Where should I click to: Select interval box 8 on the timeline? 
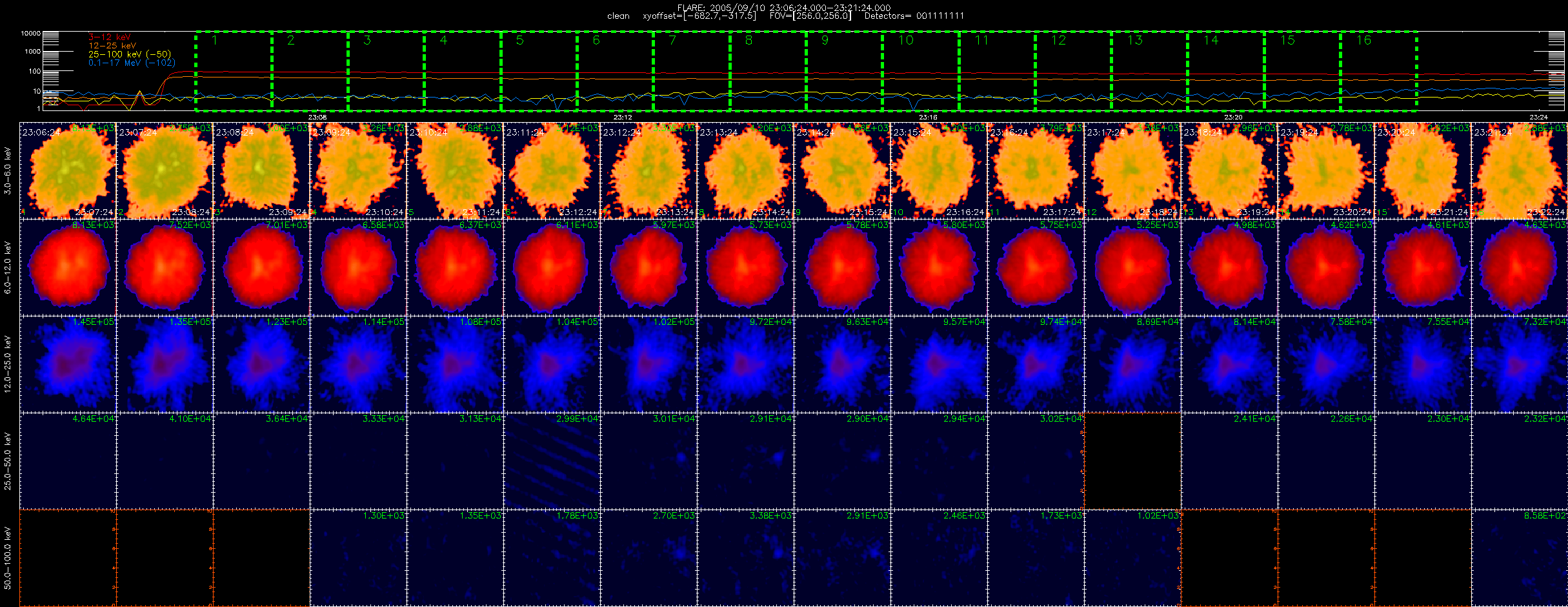coord(768,70)
